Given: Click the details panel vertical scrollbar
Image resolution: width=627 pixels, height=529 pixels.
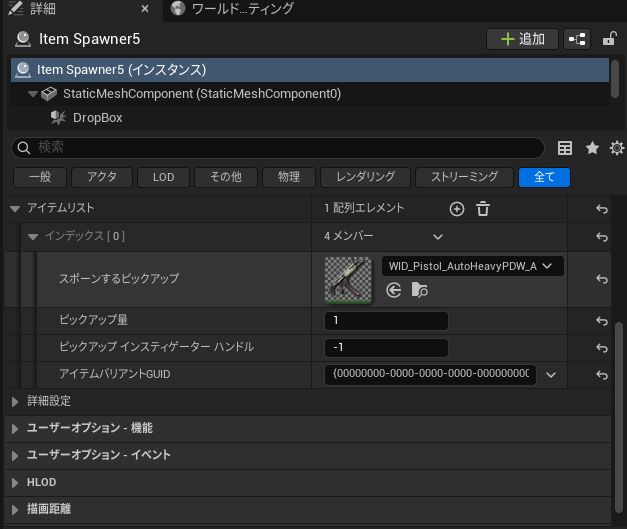Looking at the screenshot, I should [x=619, y=416].
